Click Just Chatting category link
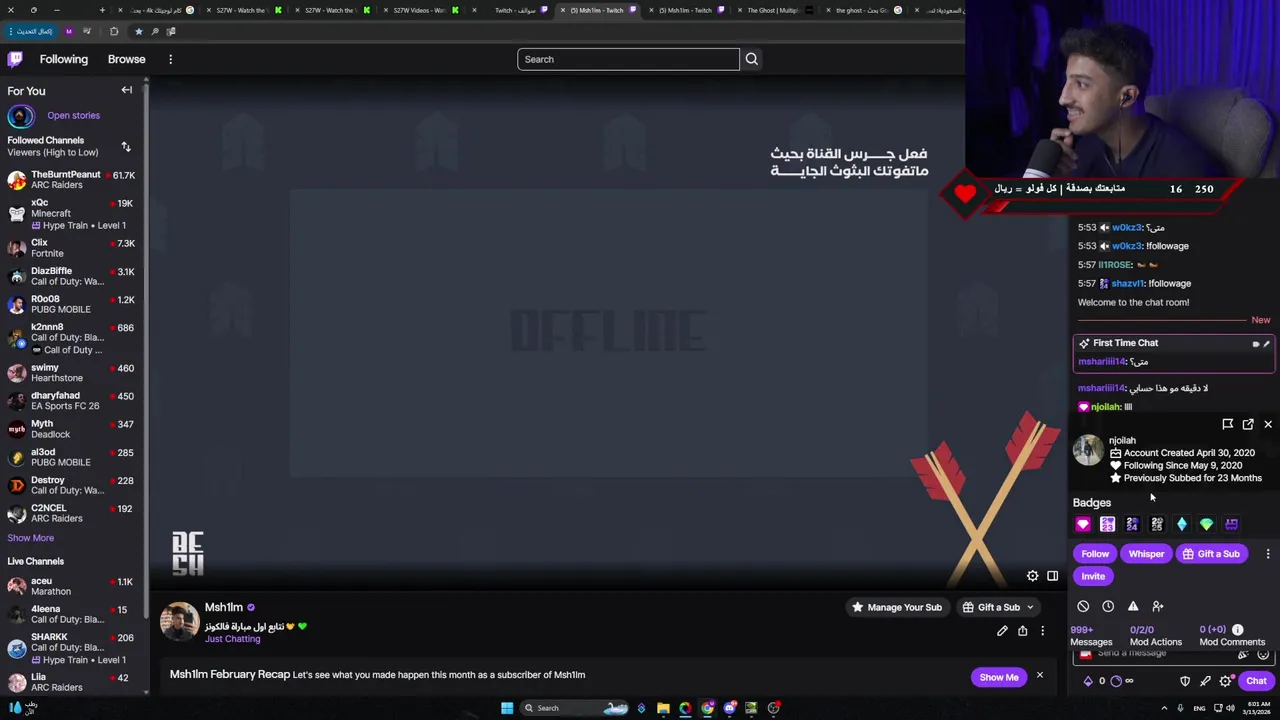Screen dimensions: 1280x720 coord(232,639)
